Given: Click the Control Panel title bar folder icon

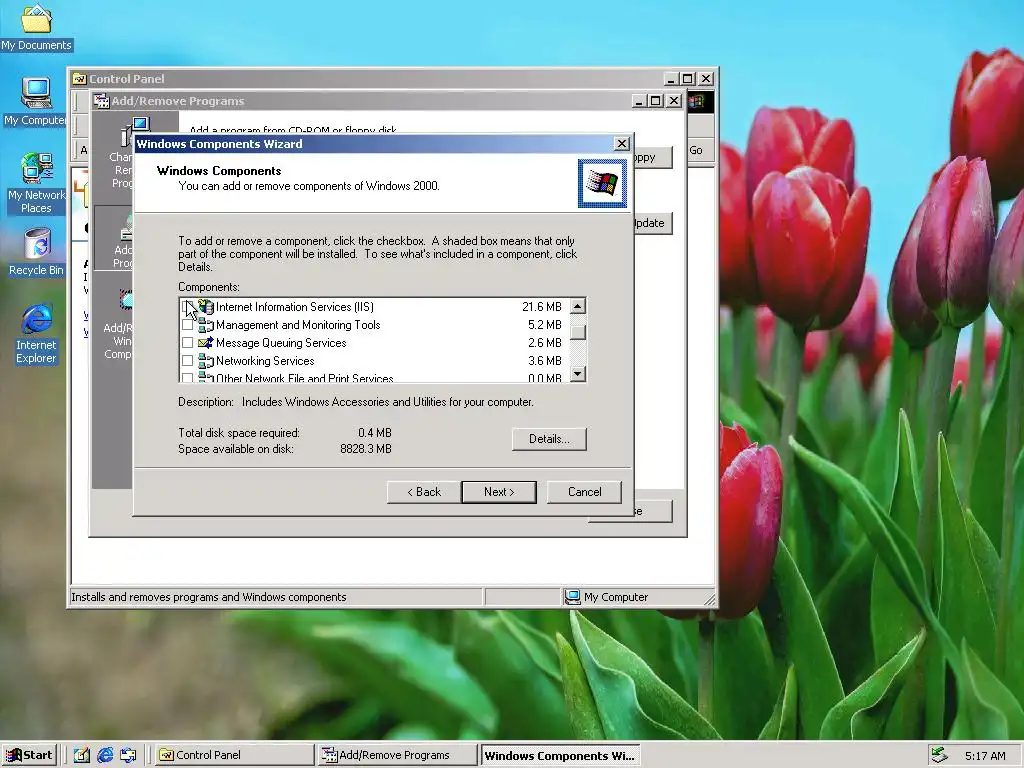Looking at the screenshot, I should [80, 79].
